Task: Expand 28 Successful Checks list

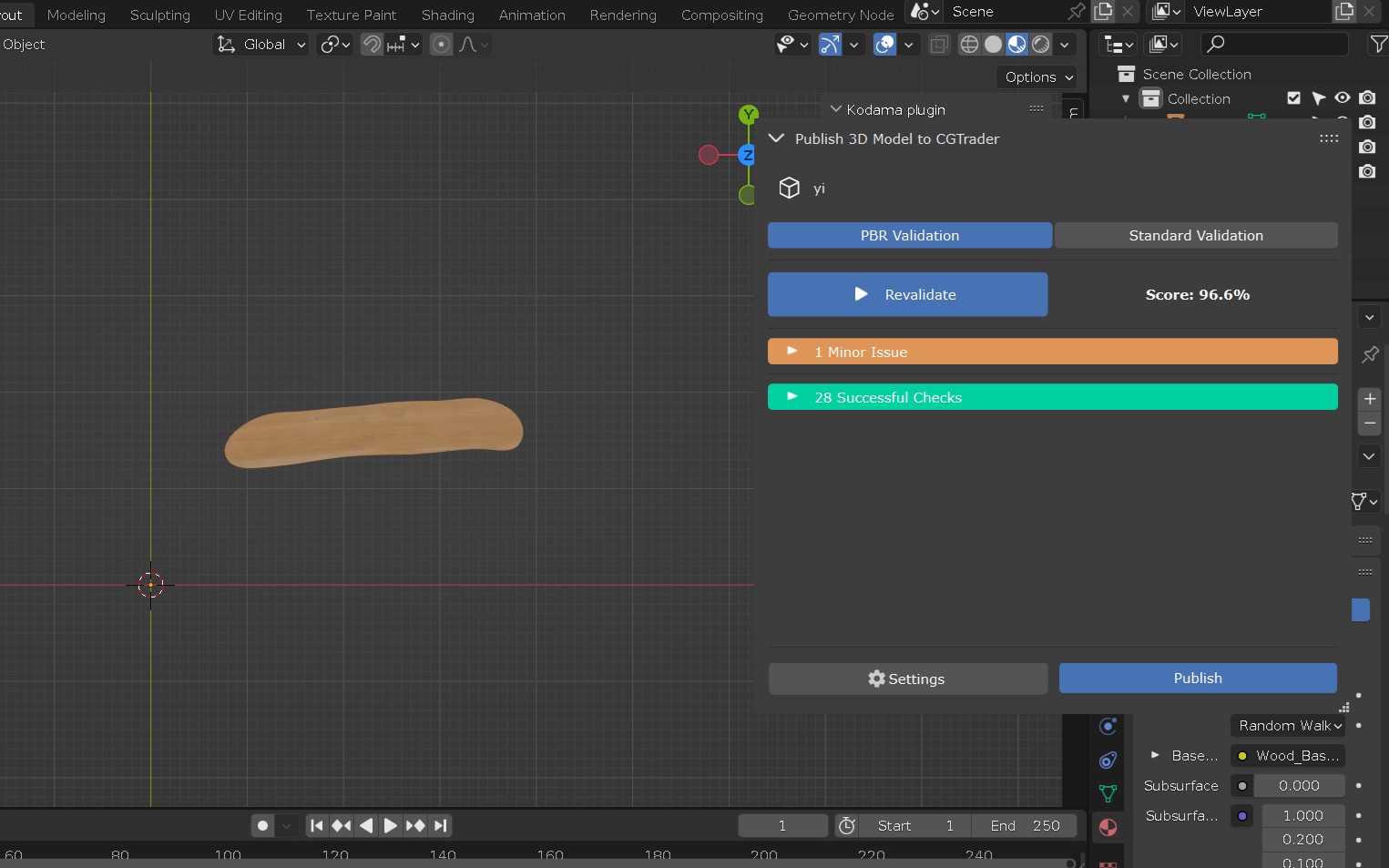Action: (1053, 398)
